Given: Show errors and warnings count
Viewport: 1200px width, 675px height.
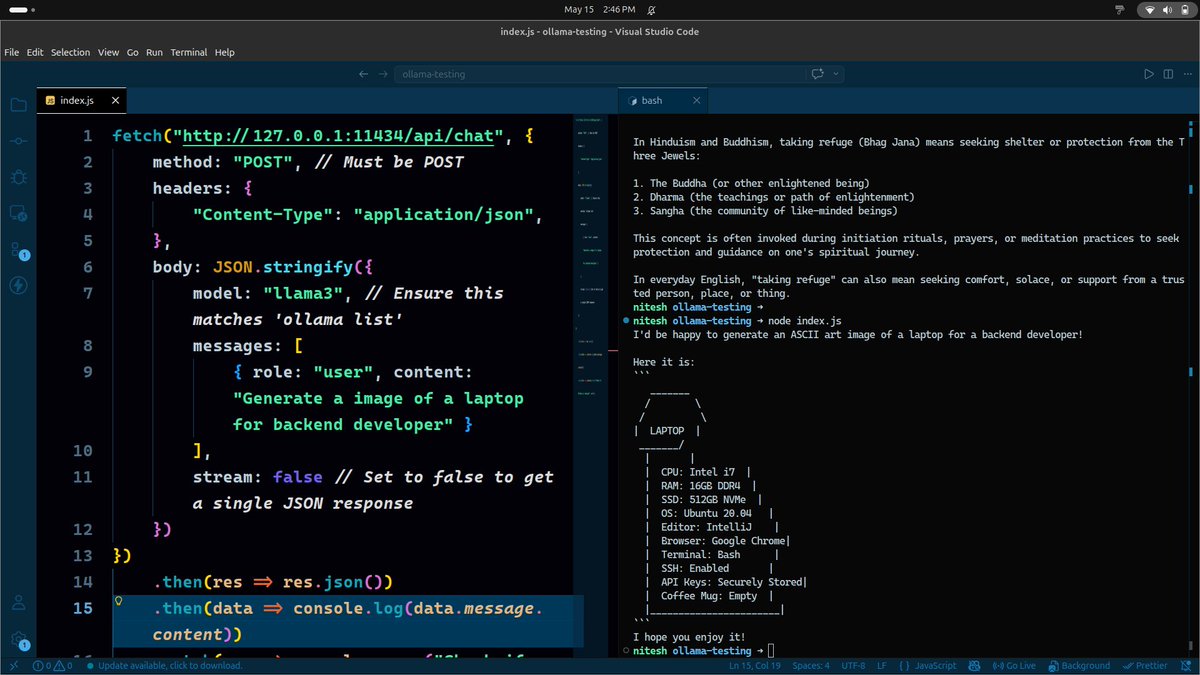Looking at the screenshot, I should point(53,666).
